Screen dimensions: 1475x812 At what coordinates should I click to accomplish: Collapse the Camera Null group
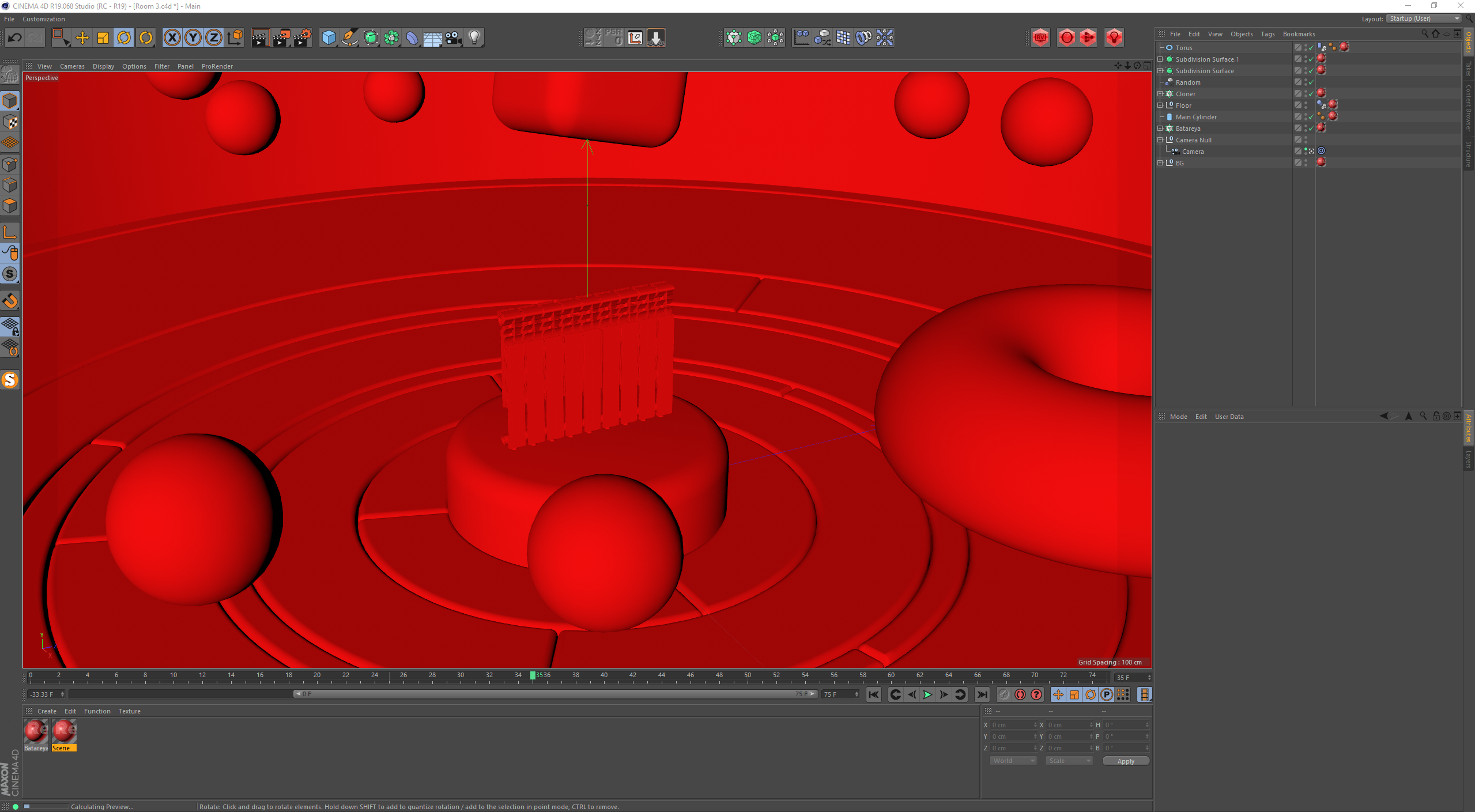pos(1160,140)
